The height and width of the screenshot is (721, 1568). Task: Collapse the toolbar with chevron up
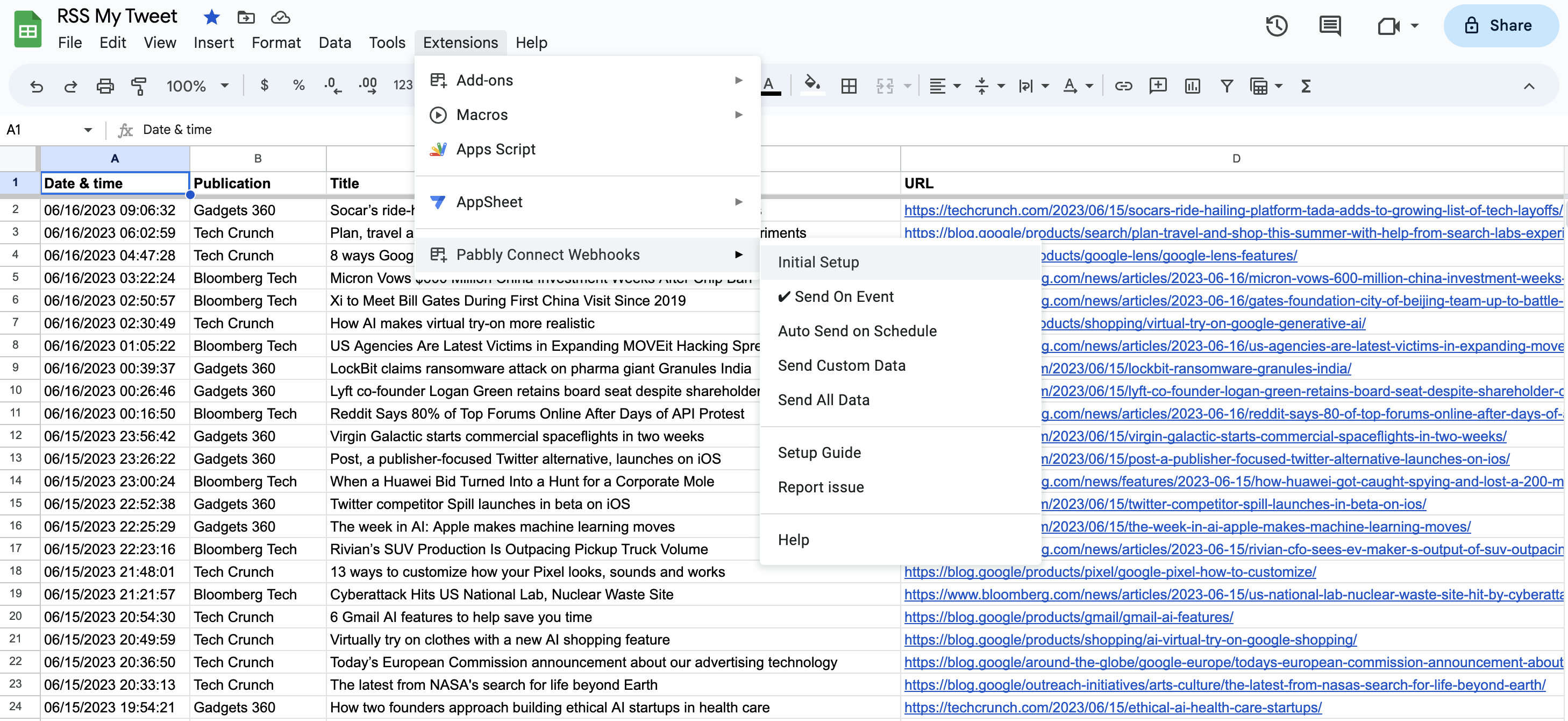coord(1528,86)
